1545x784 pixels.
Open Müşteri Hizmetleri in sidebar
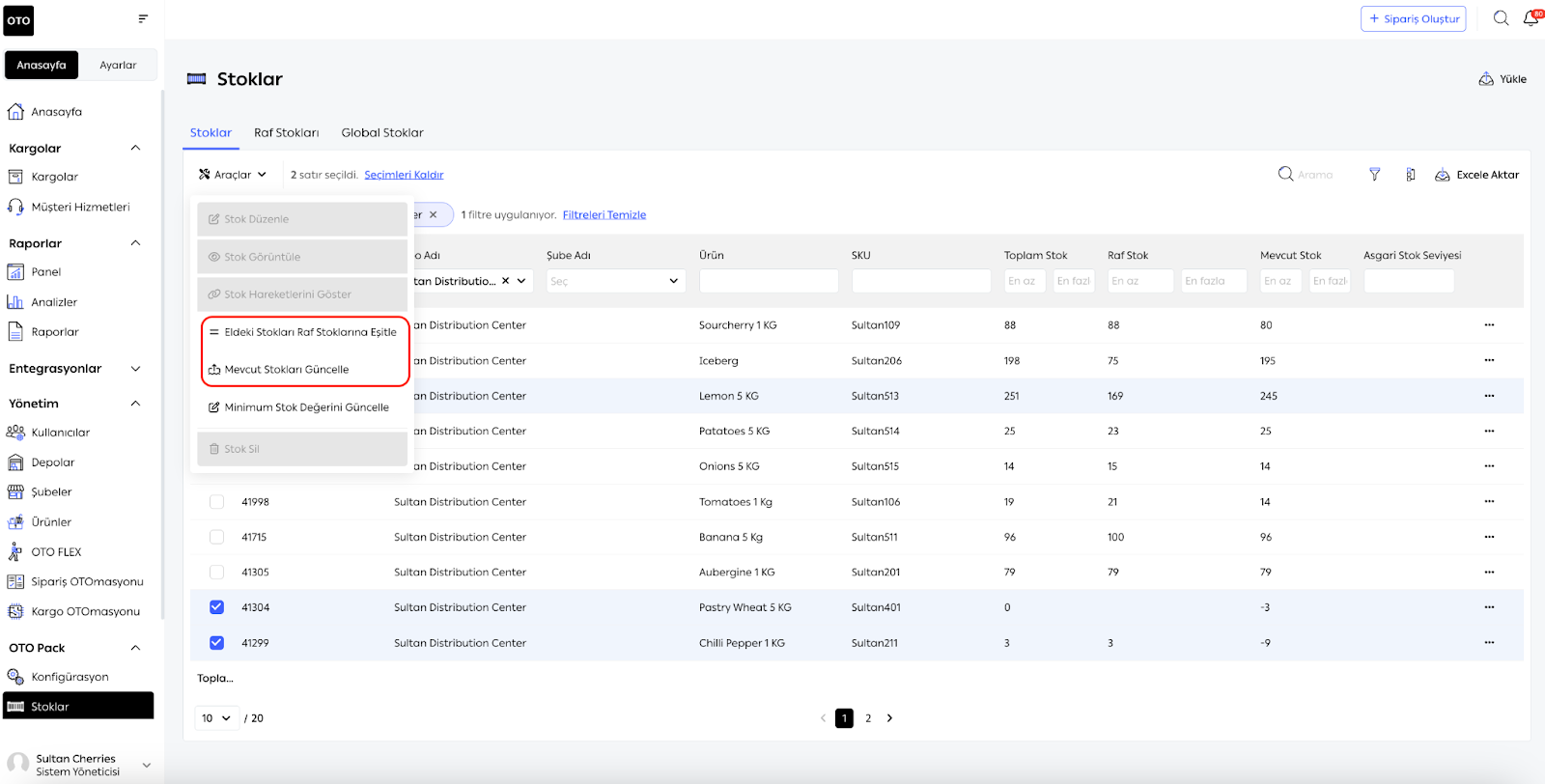[x=80, y=207]
